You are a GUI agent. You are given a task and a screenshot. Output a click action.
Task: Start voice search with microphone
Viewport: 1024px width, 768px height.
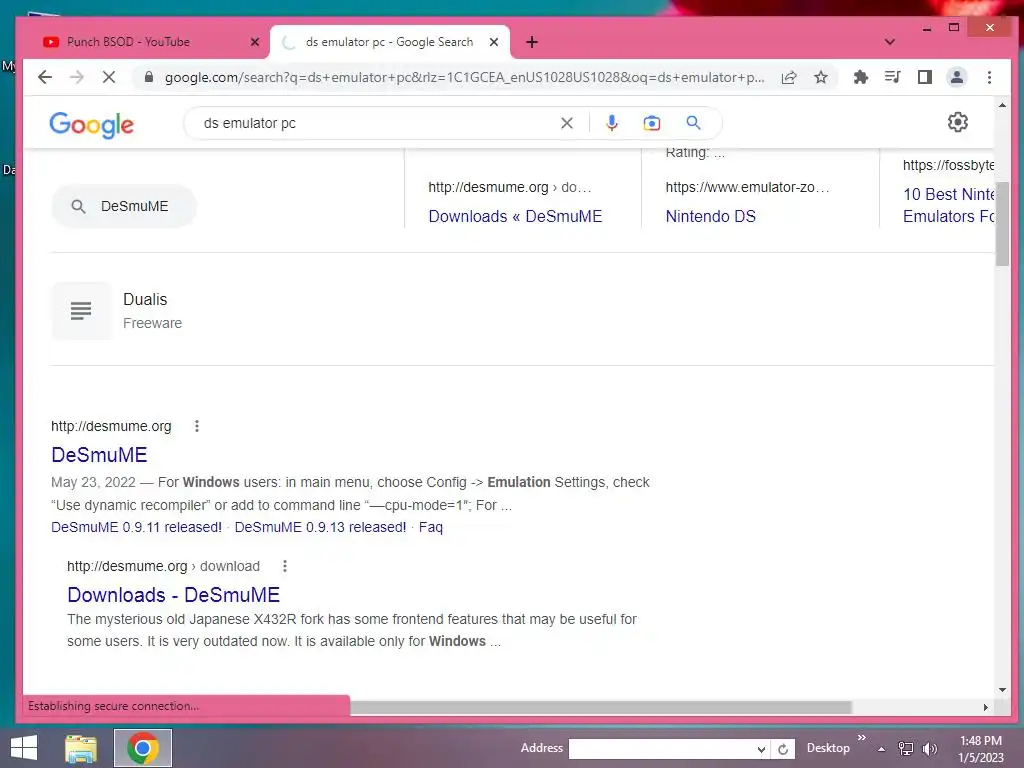611,123
